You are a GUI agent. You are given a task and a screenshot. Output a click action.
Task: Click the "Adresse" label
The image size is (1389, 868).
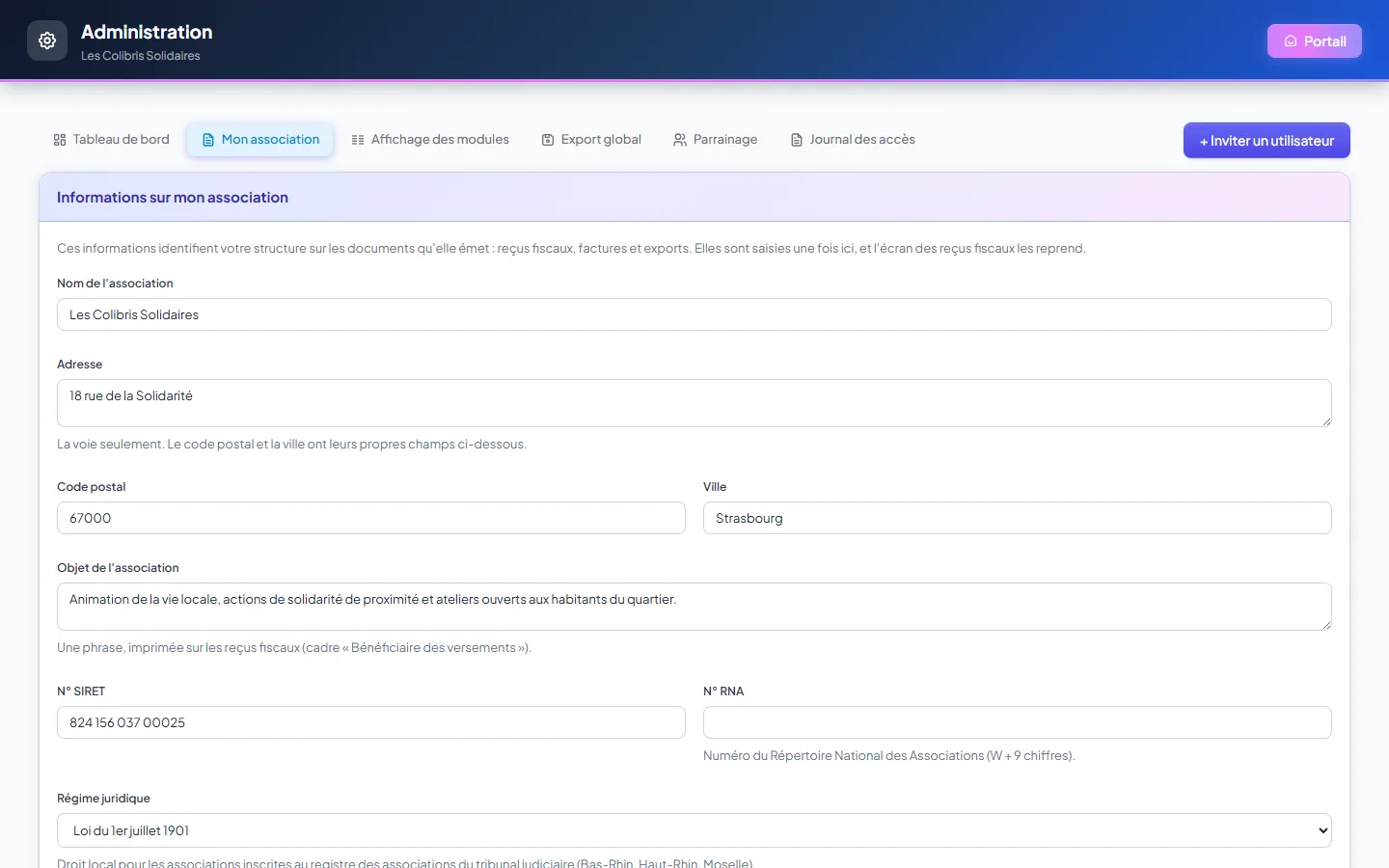click(79, 365)
